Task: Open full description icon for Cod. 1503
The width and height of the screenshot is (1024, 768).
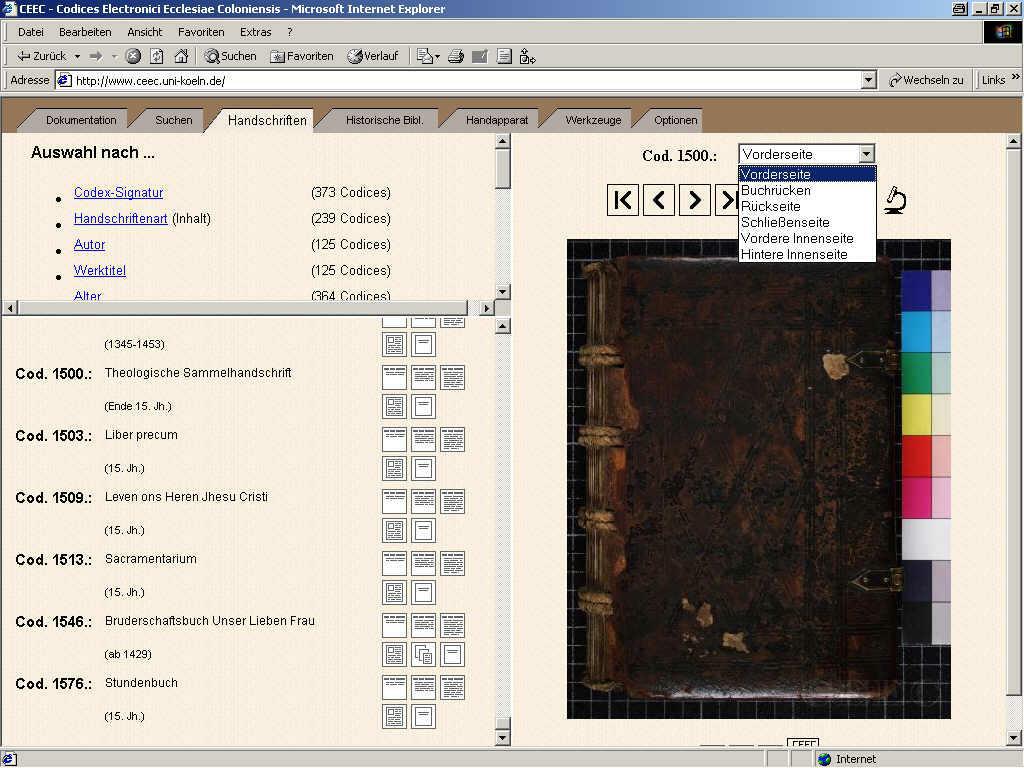Action: point(452,440)
